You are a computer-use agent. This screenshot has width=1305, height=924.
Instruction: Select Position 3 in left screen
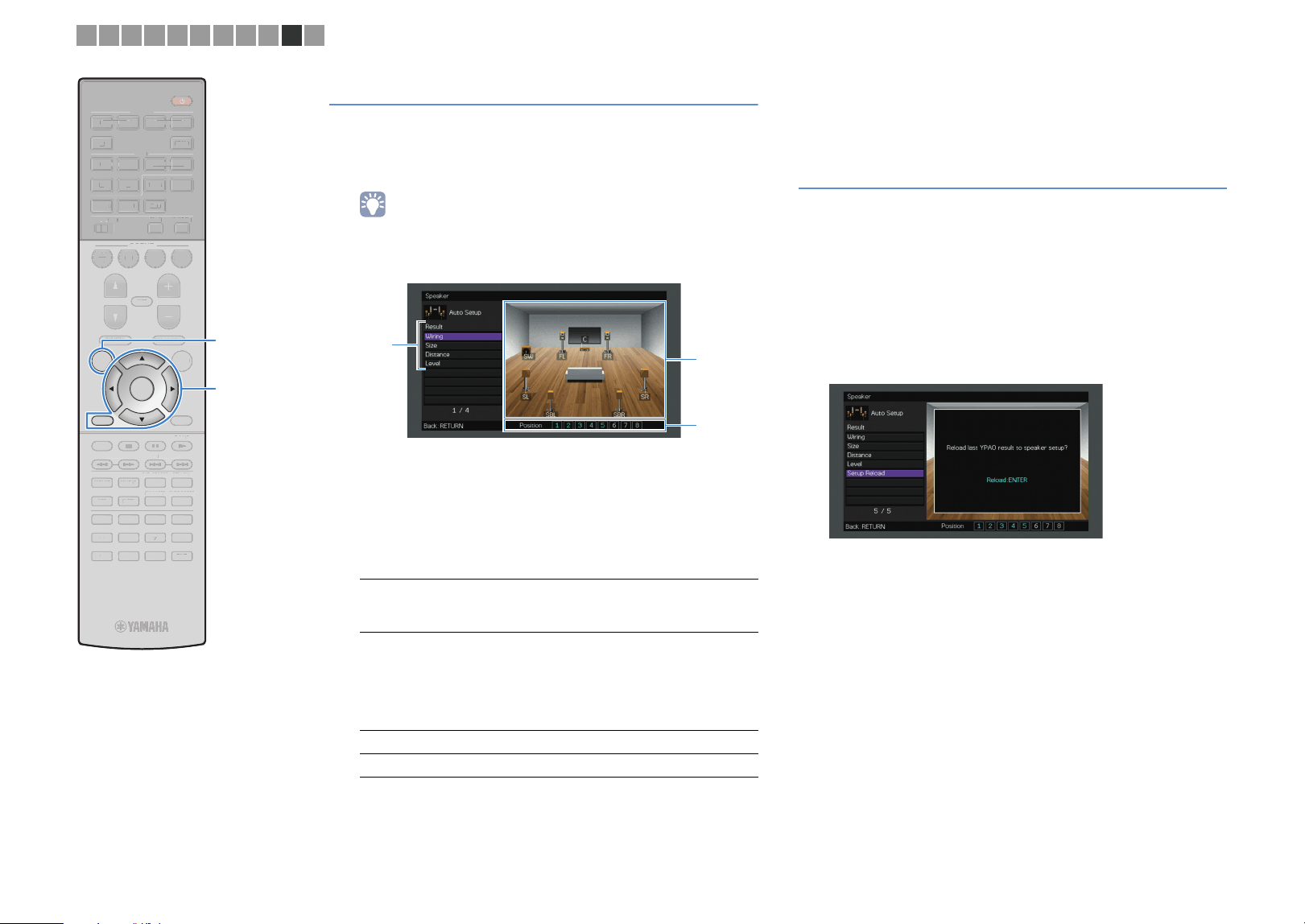click(580, 426)
